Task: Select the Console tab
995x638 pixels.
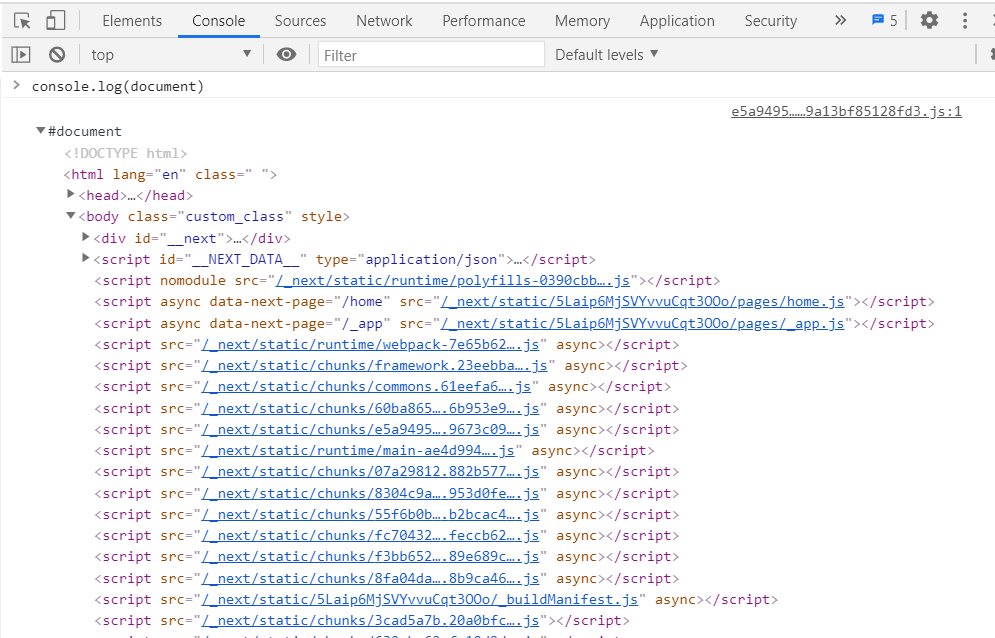Action: [x=218, y=21]
